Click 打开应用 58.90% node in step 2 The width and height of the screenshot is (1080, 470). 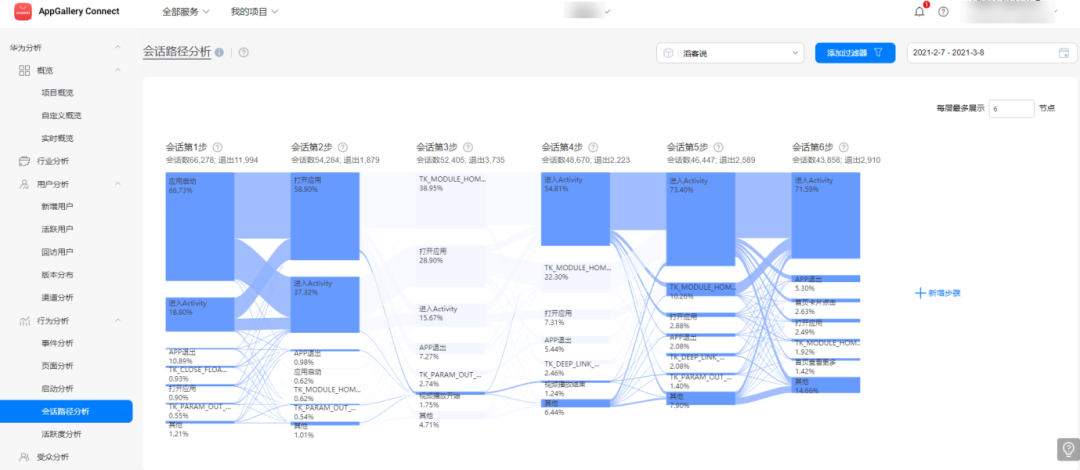(x=325, y=216)
